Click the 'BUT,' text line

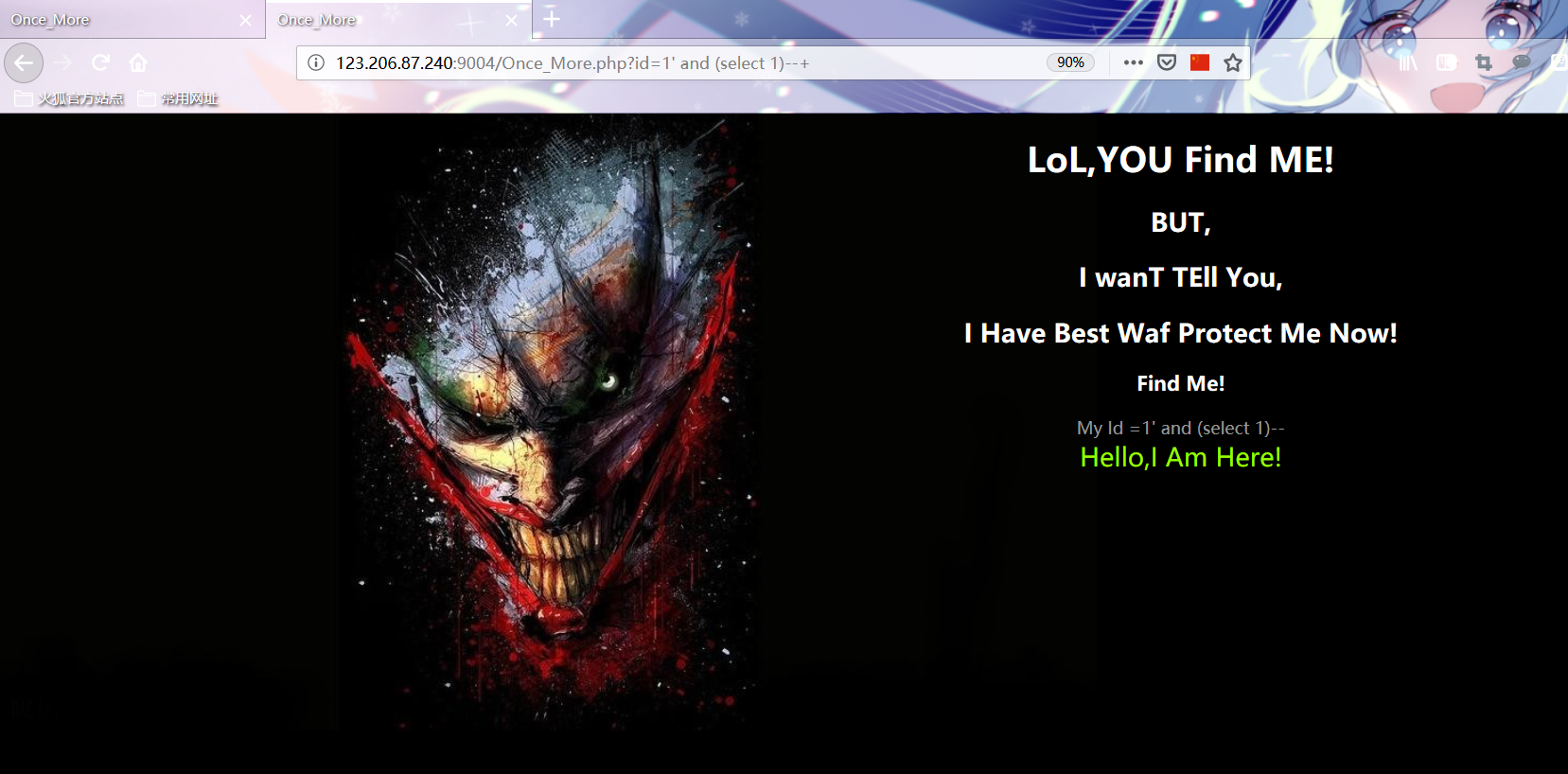1180,222
